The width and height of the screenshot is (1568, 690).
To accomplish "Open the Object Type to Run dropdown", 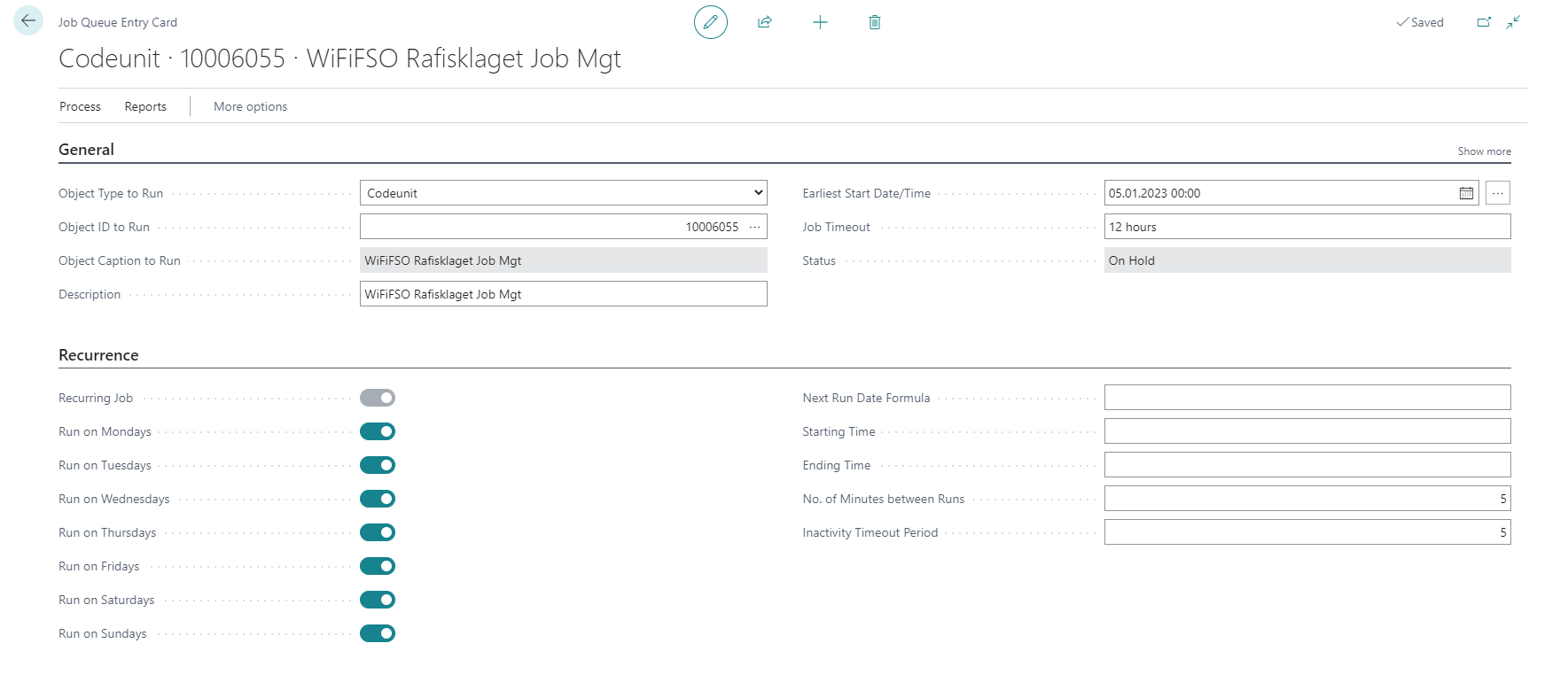I will 563,193.
